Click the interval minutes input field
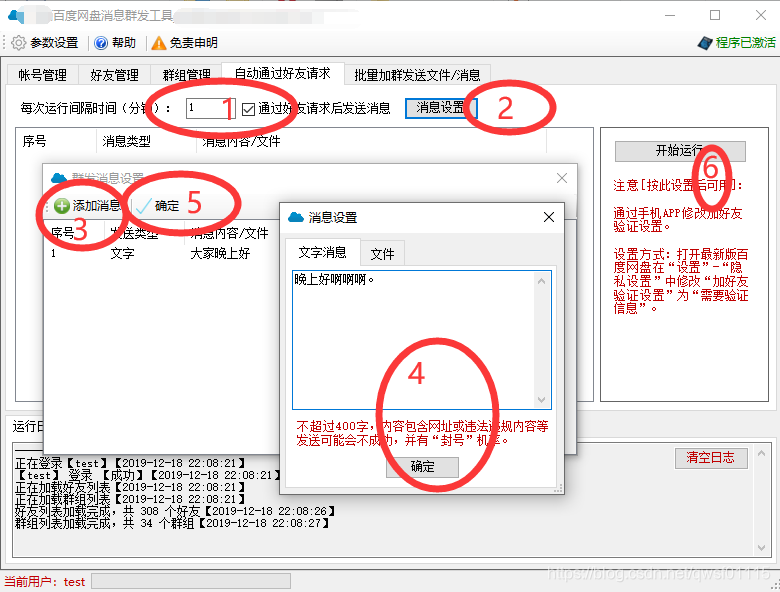 pos(210,108)
